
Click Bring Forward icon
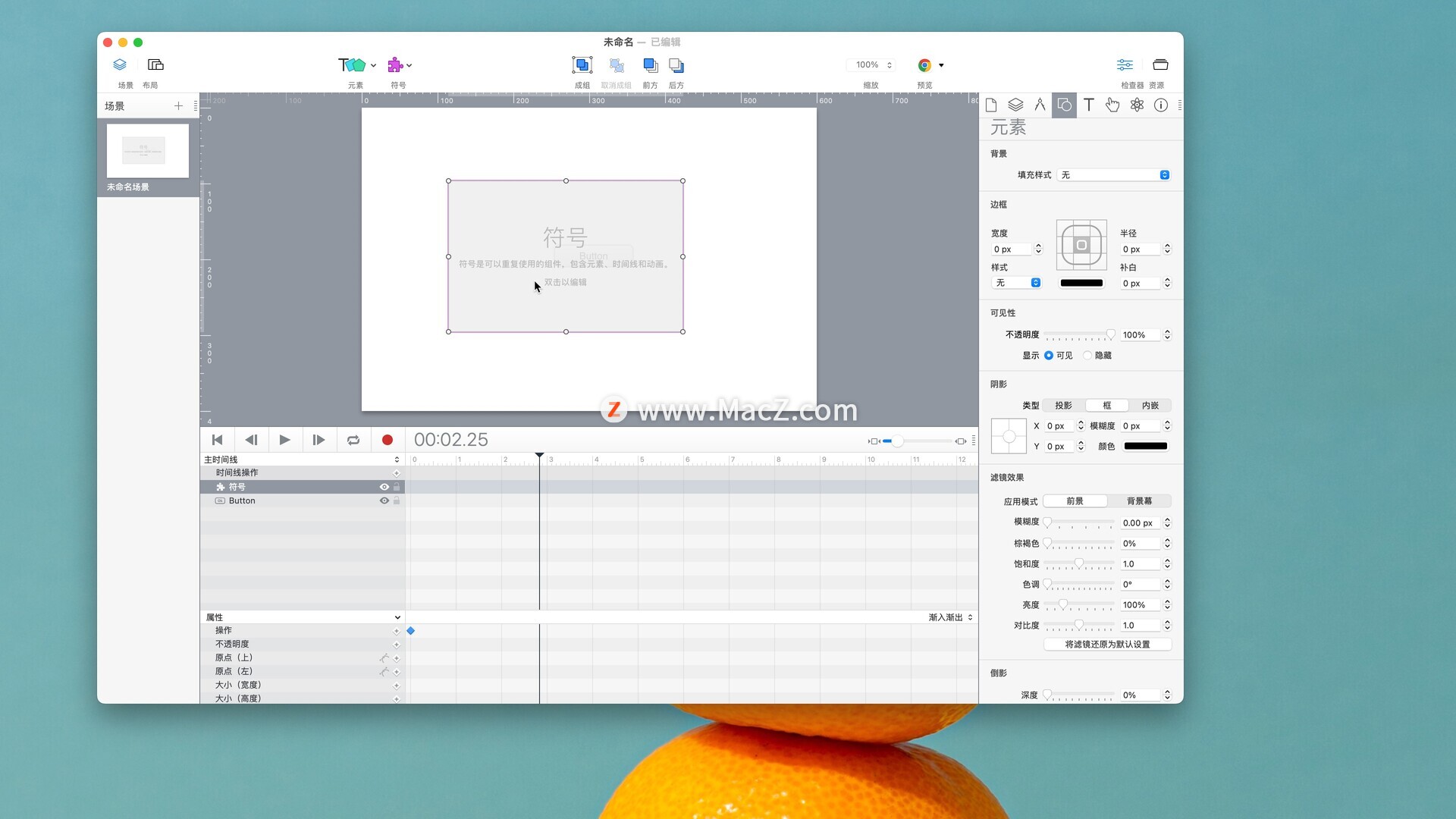click(x=650, y=65)
